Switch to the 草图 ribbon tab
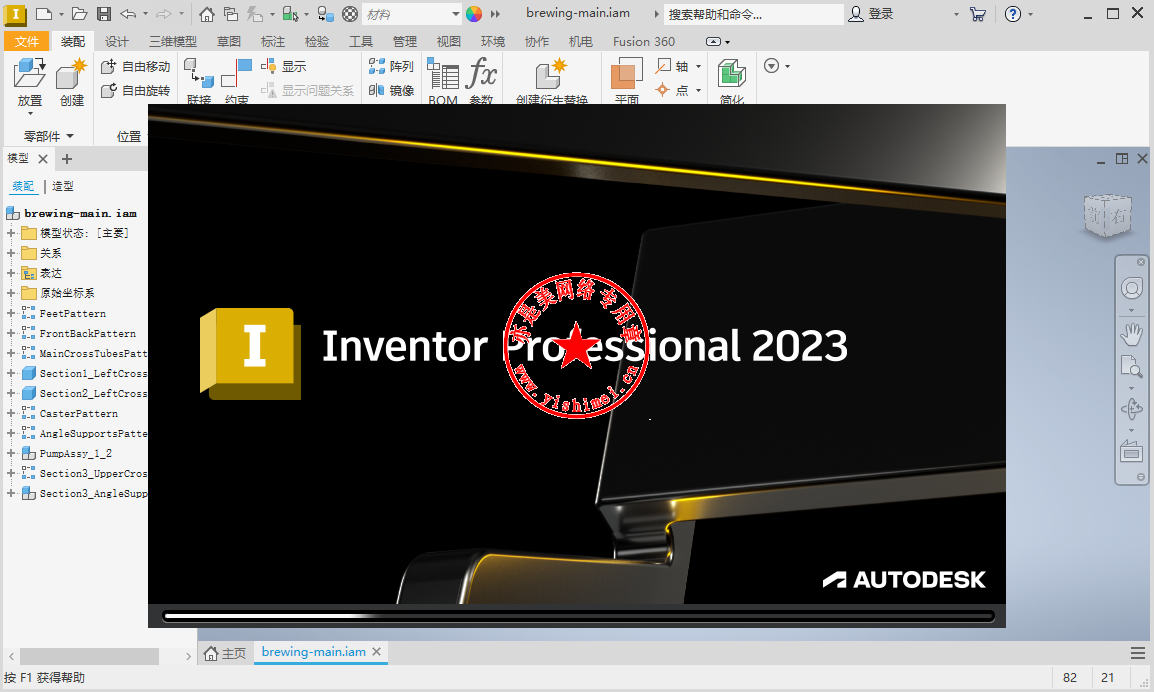The image size is (1154, 692). point(229,41)
